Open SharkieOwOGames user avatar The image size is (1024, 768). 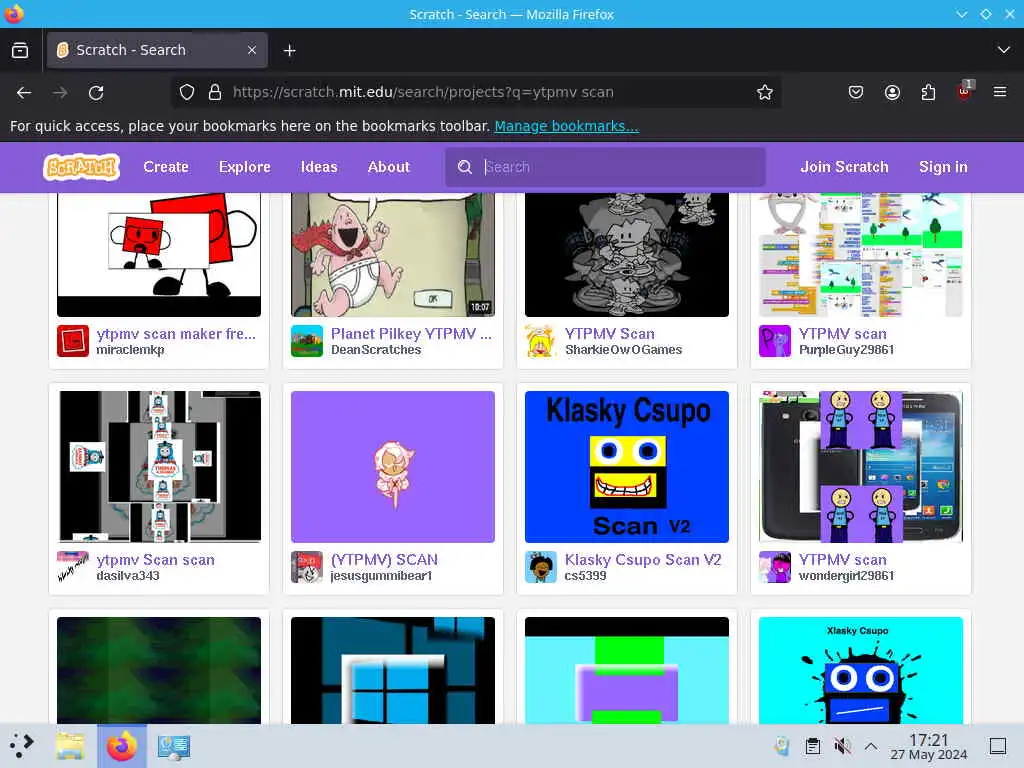(x=541, y=341)
